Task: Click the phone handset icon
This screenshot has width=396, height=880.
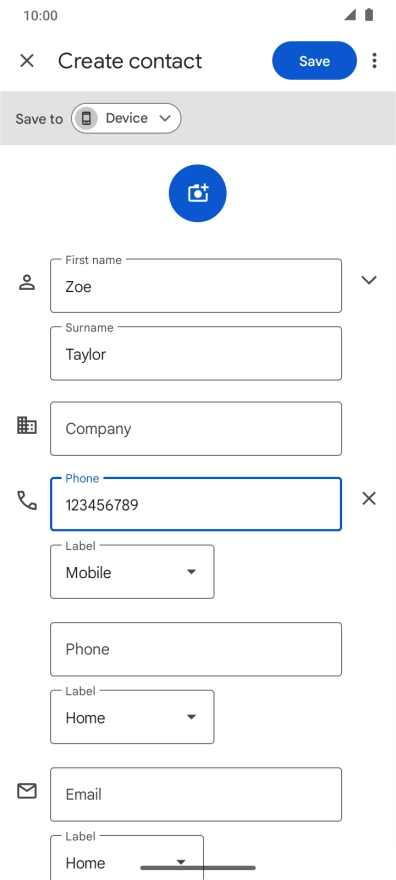Action: (x=27, y=500)
